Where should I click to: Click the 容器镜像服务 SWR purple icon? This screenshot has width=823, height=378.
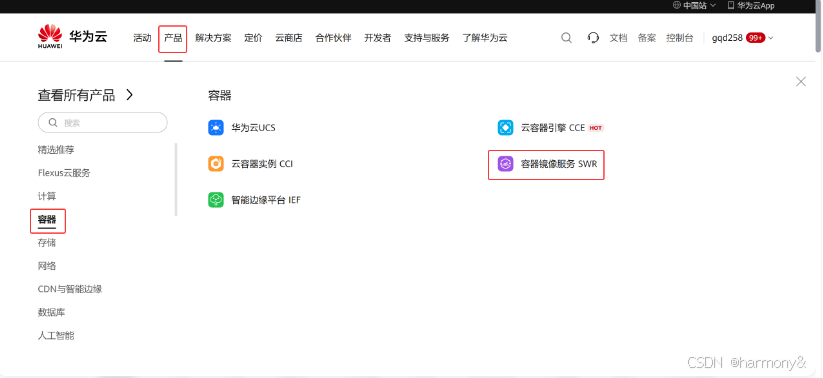[505, 164]
